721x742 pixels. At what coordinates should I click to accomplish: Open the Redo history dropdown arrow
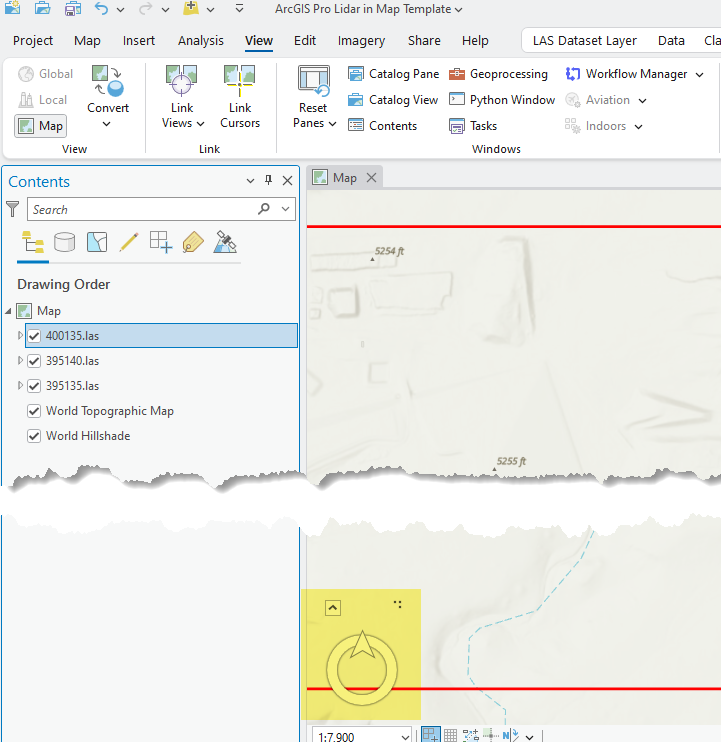[165, 9]
